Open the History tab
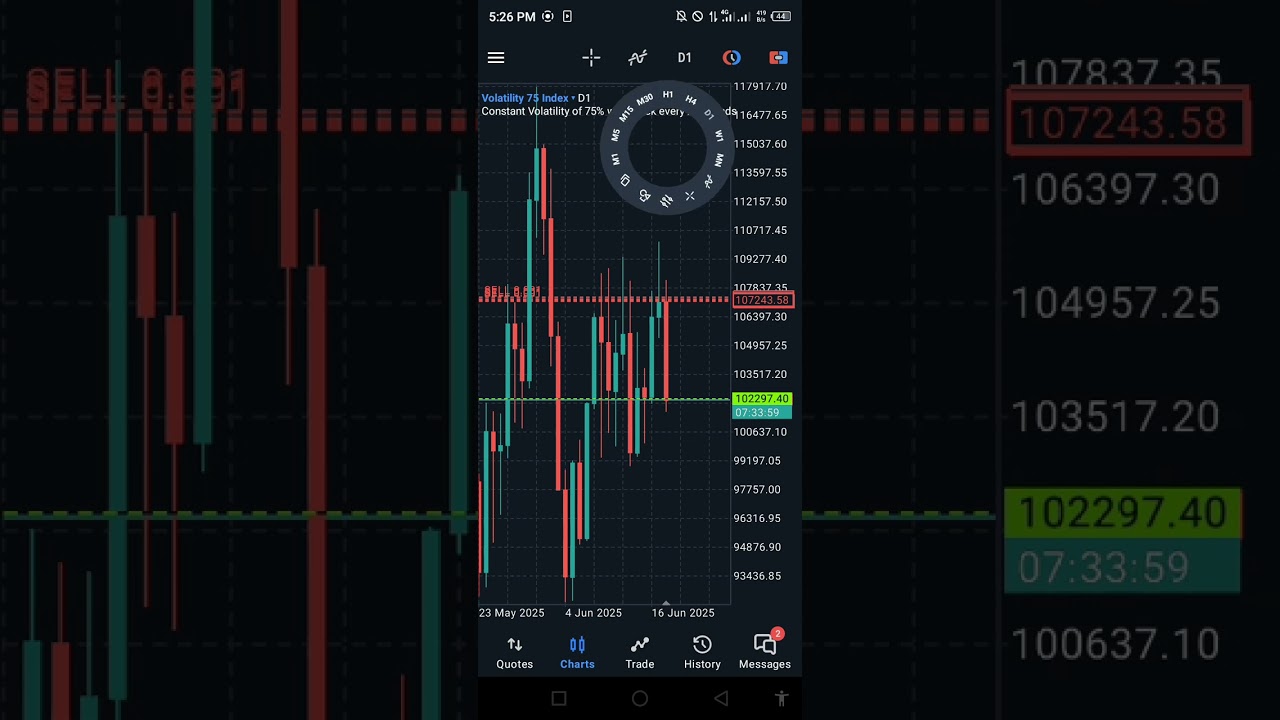This screenshot has width=1280, height=720. [702, 653]
